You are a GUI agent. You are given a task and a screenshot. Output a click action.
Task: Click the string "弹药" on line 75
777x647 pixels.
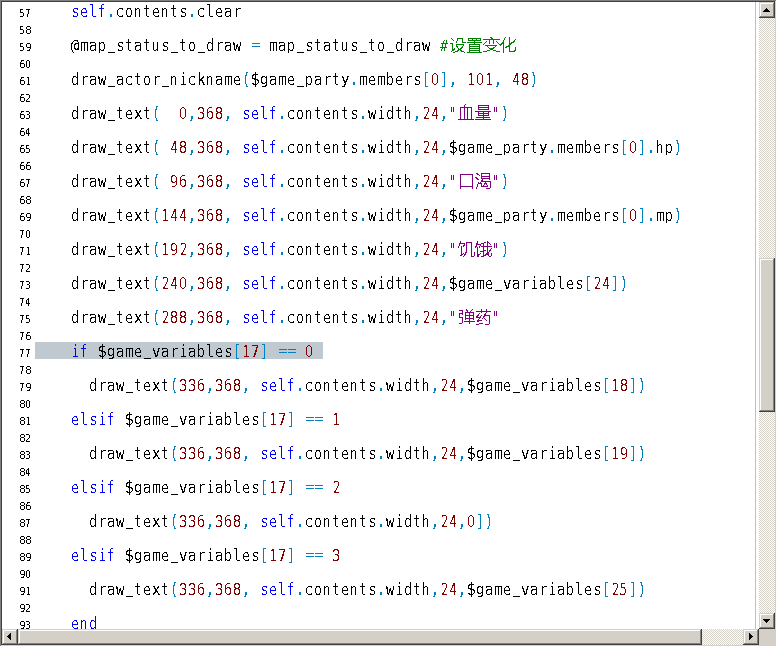(474, 317)
